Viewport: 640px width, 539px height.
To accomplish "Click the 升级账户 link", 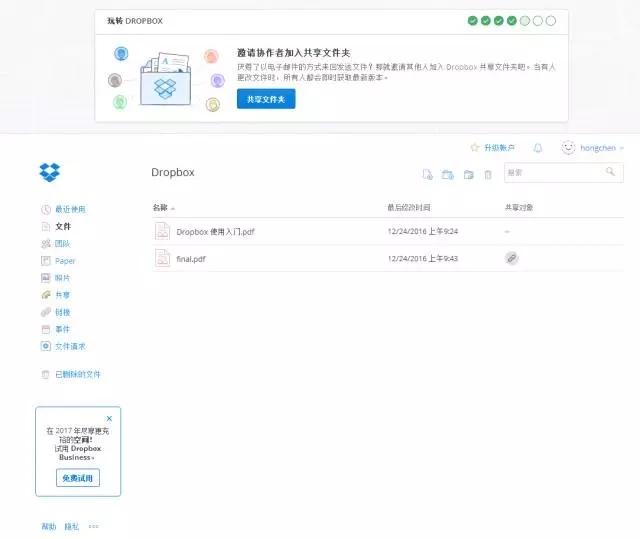I will (499, 148).
